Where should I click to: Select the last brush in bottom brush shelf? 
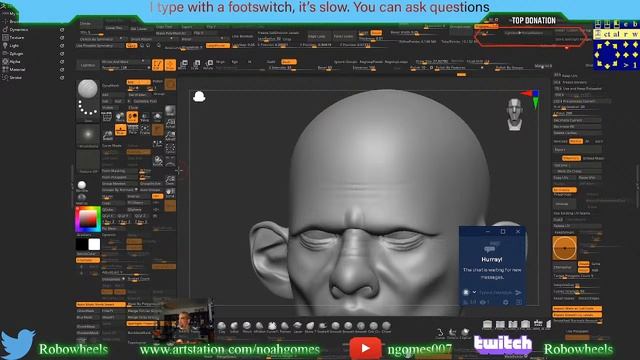tap(386, 326)
